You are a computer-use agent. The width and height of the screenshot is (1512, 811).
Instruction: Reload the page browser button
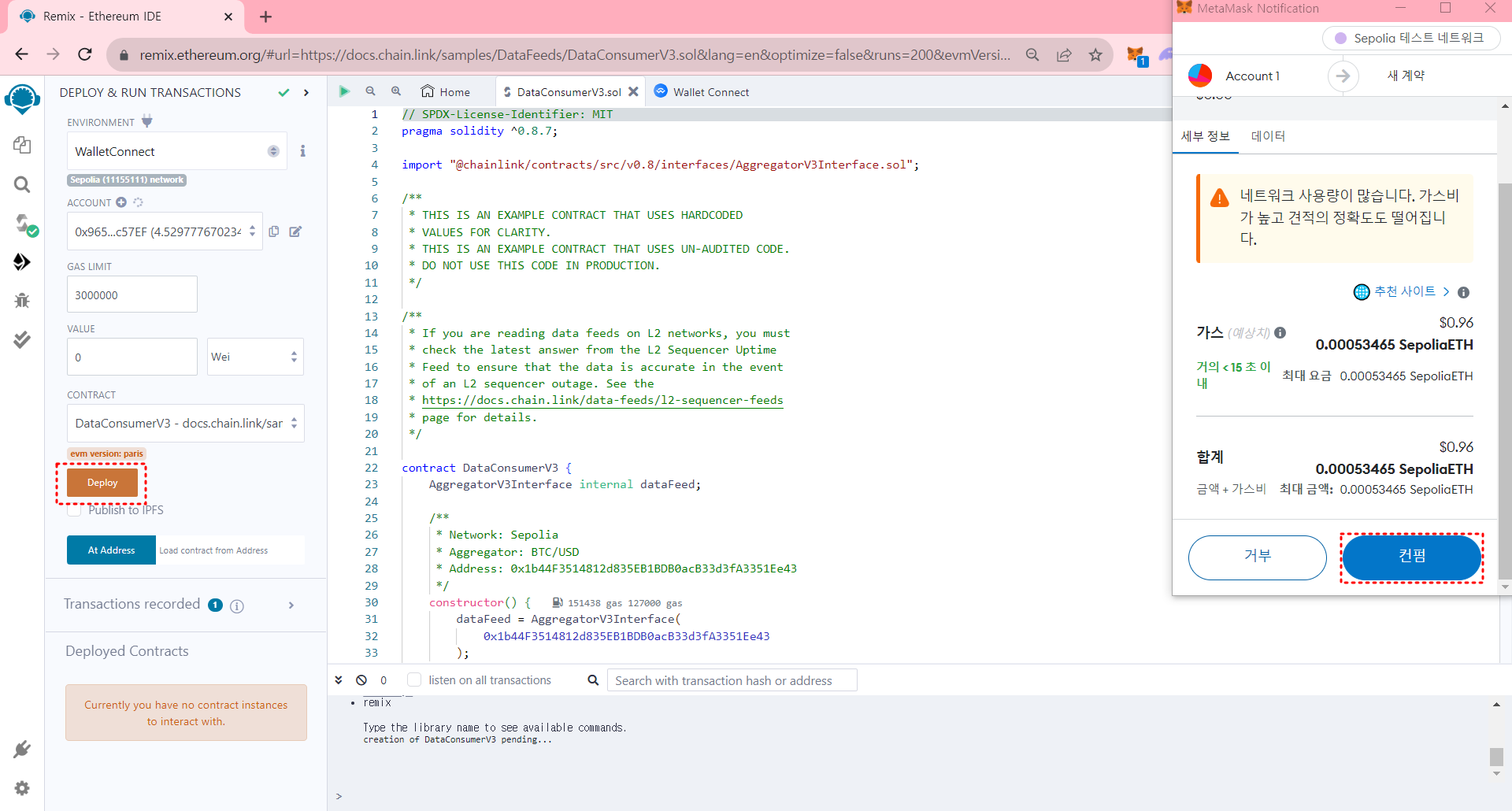tap(85, 54)
